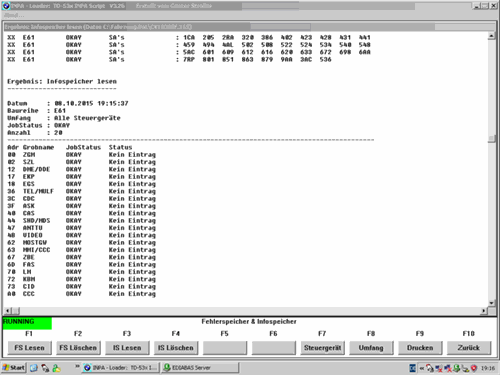Click the FS Löschen button

[78, 348]
